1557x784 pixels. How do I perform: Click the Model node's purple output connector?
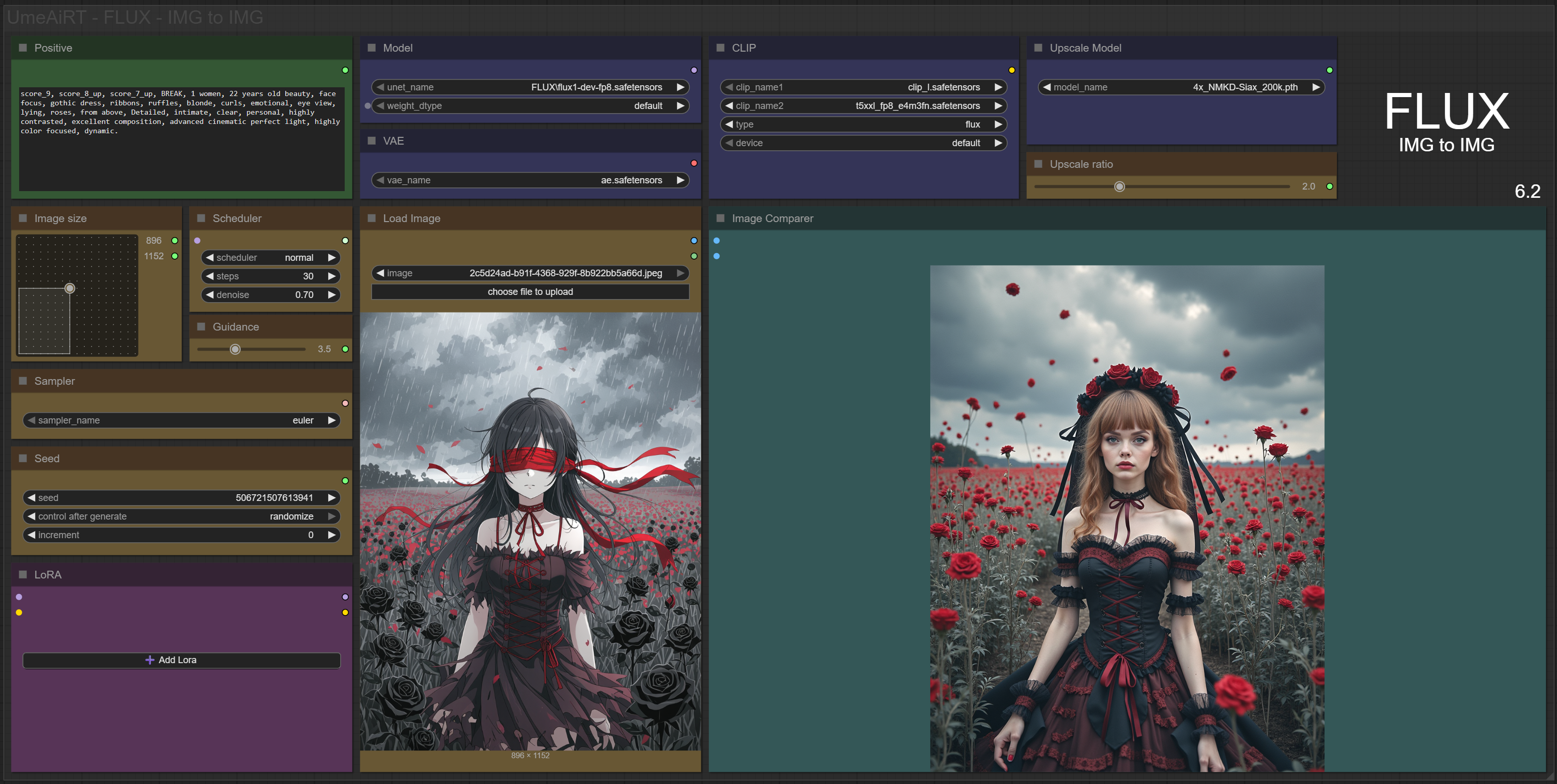point(694,70)
